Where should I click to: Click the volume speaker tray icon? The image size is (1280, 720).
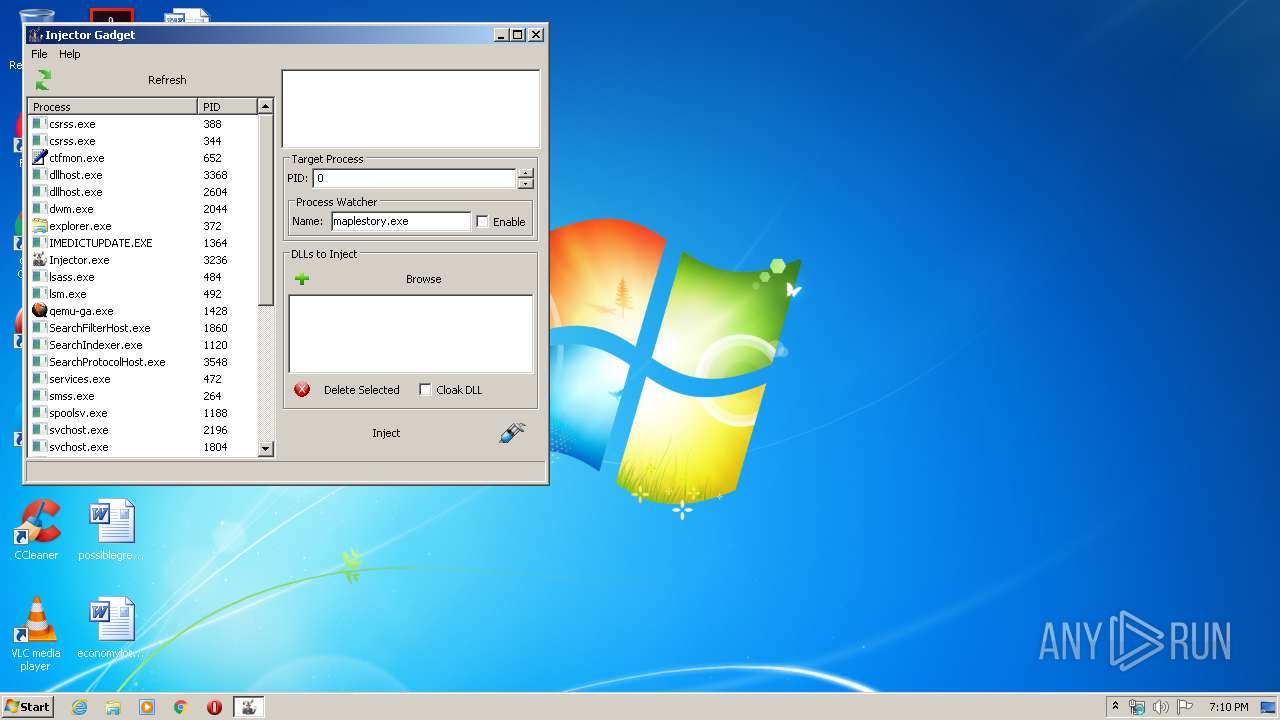tap(1161, 707)
